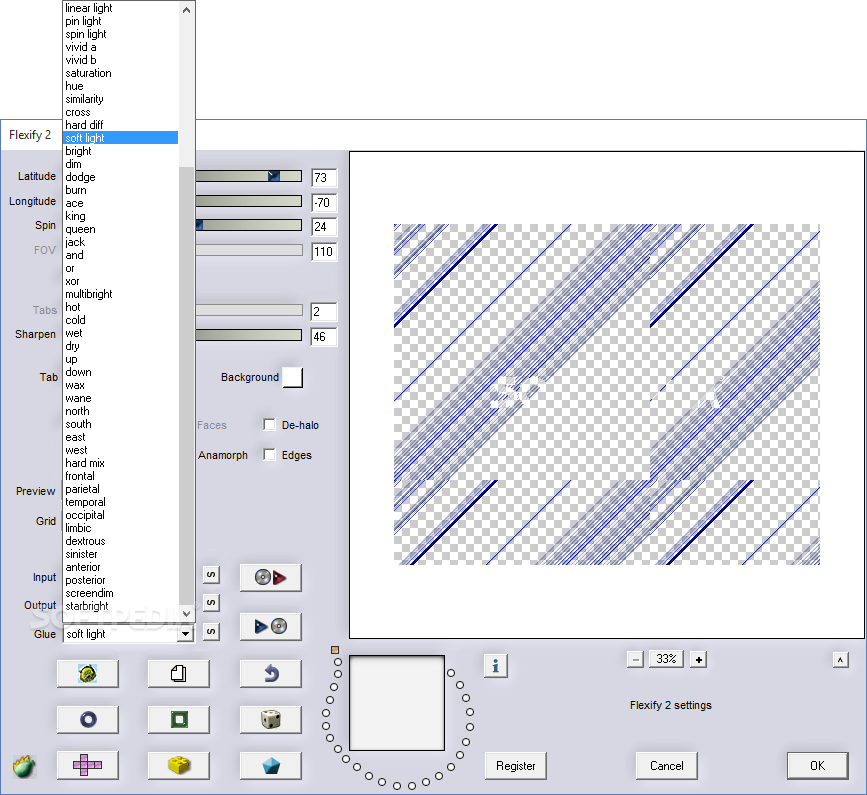Click the small white thumbnail preview
The width and height of the screenshot is (867, 795).
[x=396, y=703]
